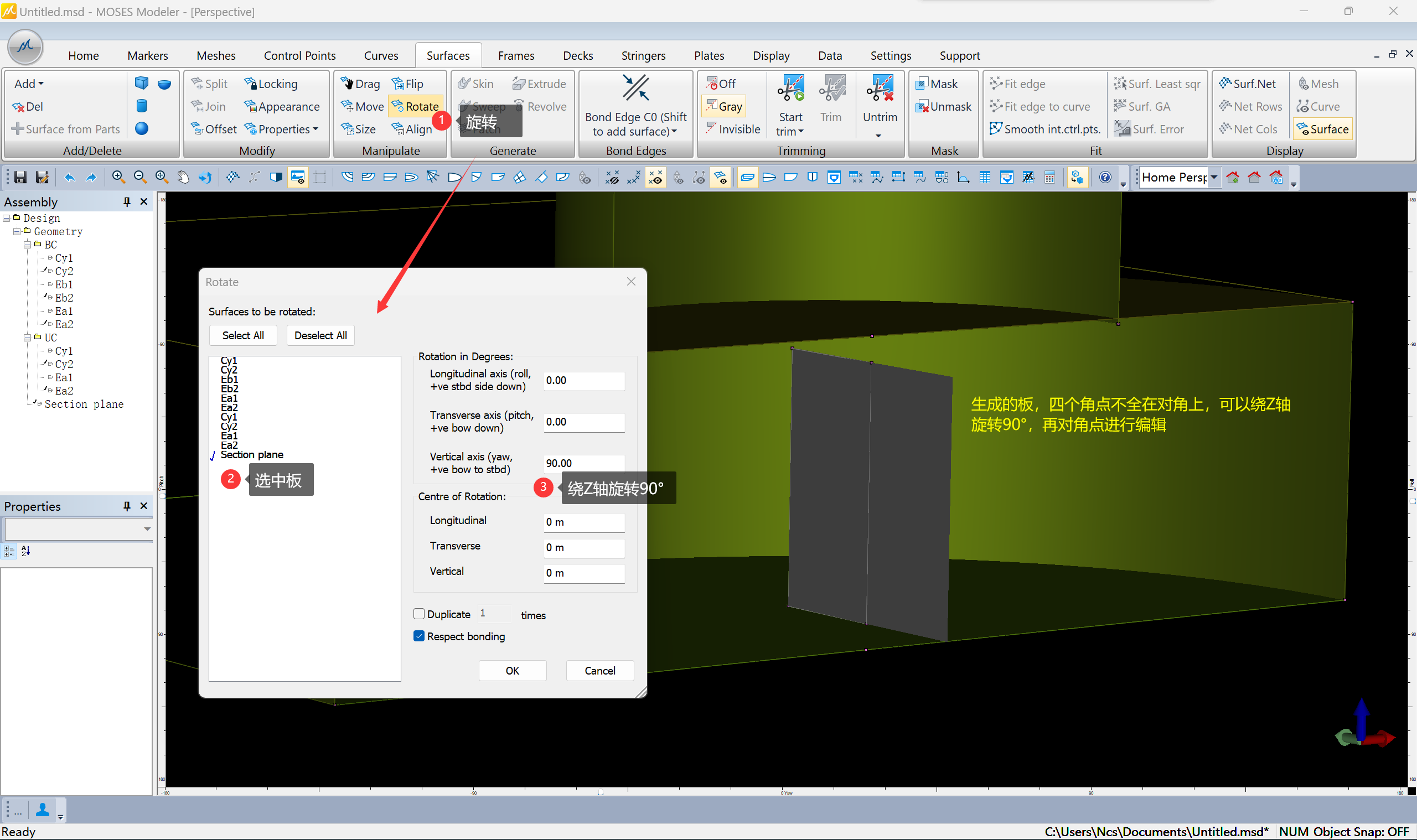Screen dimensions: 1417x840
Task: Click the Flip surface tool
Action: (407, 84)
